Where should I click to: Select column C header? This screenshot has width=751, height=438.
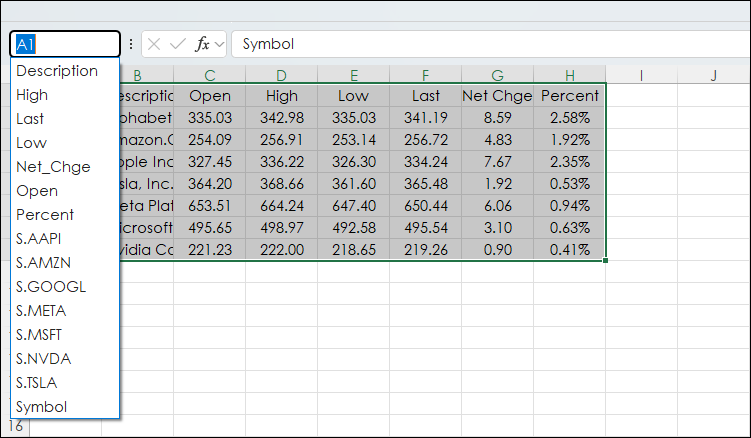coord(210,75)
